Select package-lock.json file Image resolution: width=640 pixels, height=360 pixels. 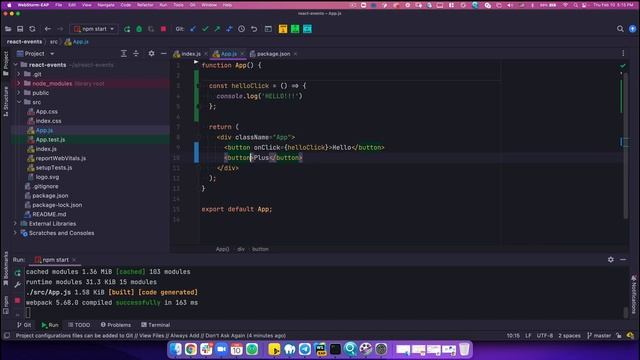[x=57, y=205]
